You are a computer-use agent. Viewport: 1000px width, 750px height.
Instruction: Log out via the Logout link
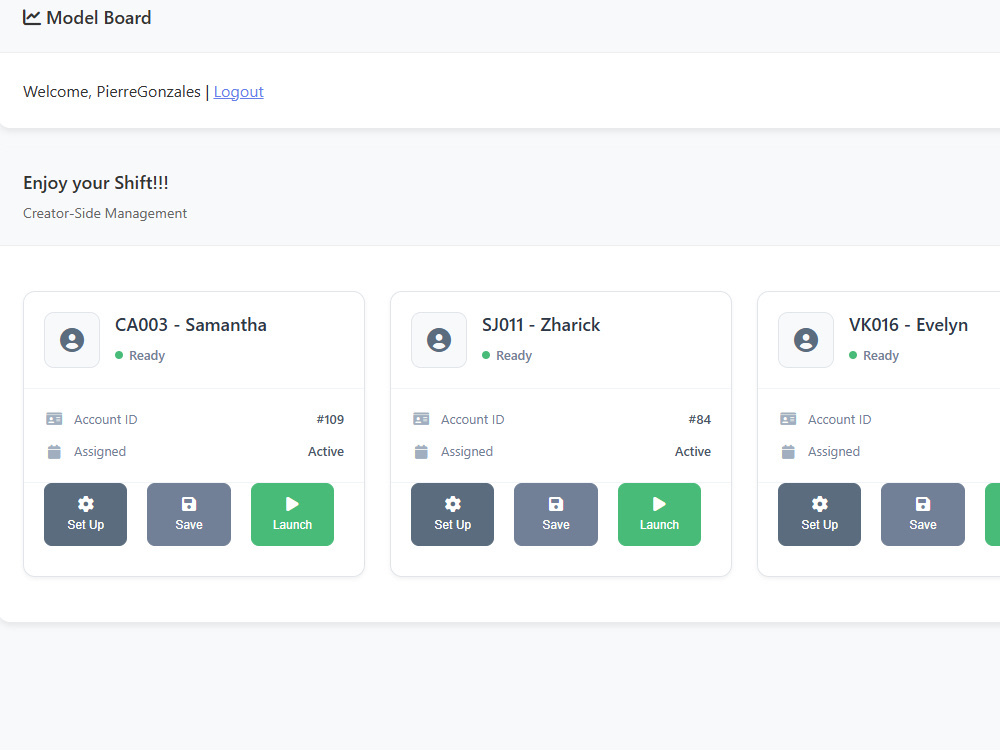point(239,92)
